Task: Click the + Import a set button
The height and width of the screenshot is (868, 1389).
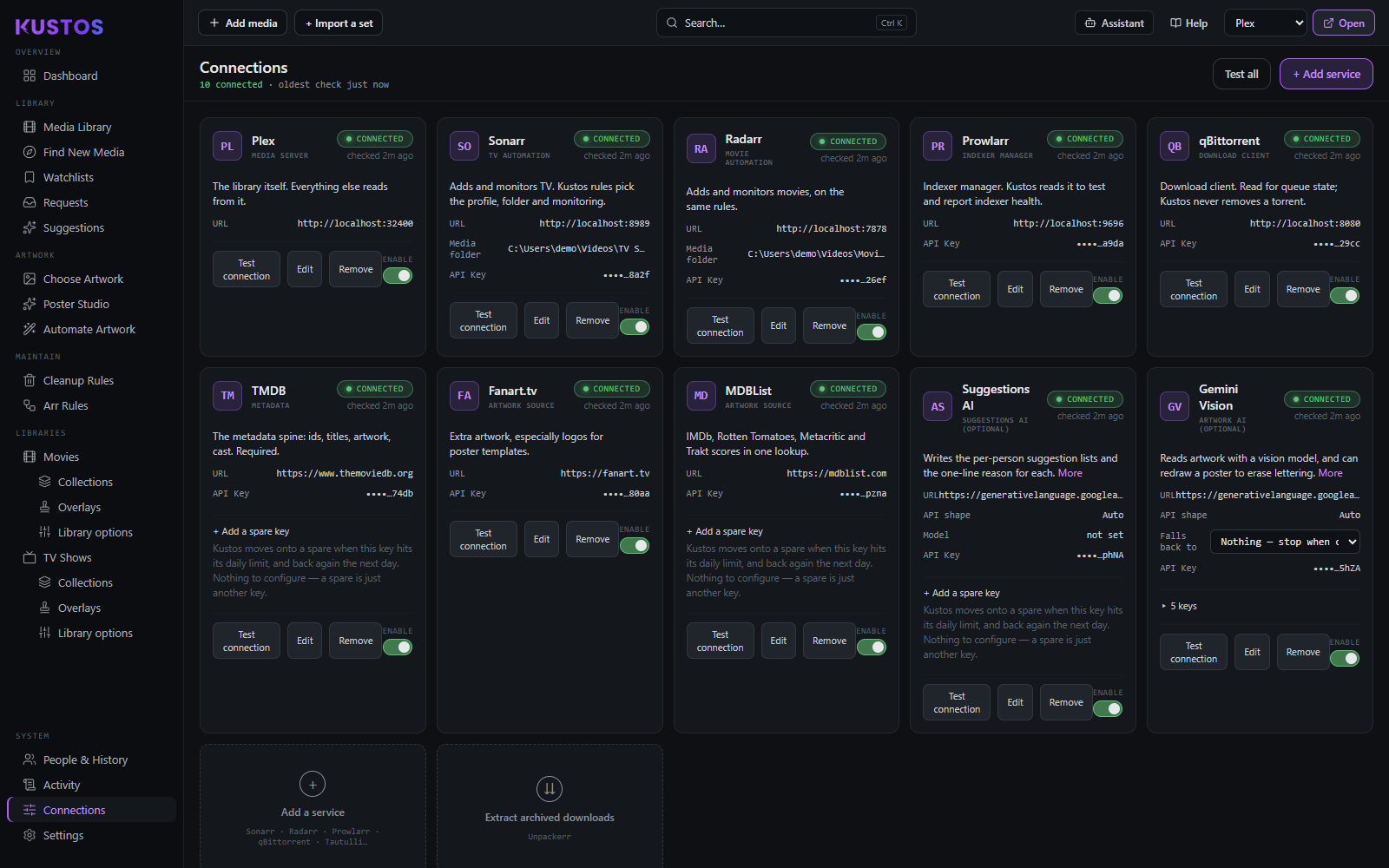Action: pyautogui.click(x=339, y=23)
